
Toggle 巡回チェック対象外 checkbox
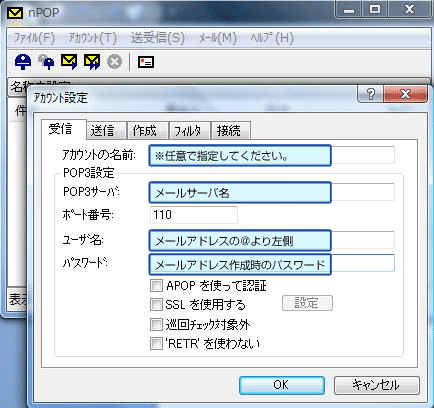[156, 324]
